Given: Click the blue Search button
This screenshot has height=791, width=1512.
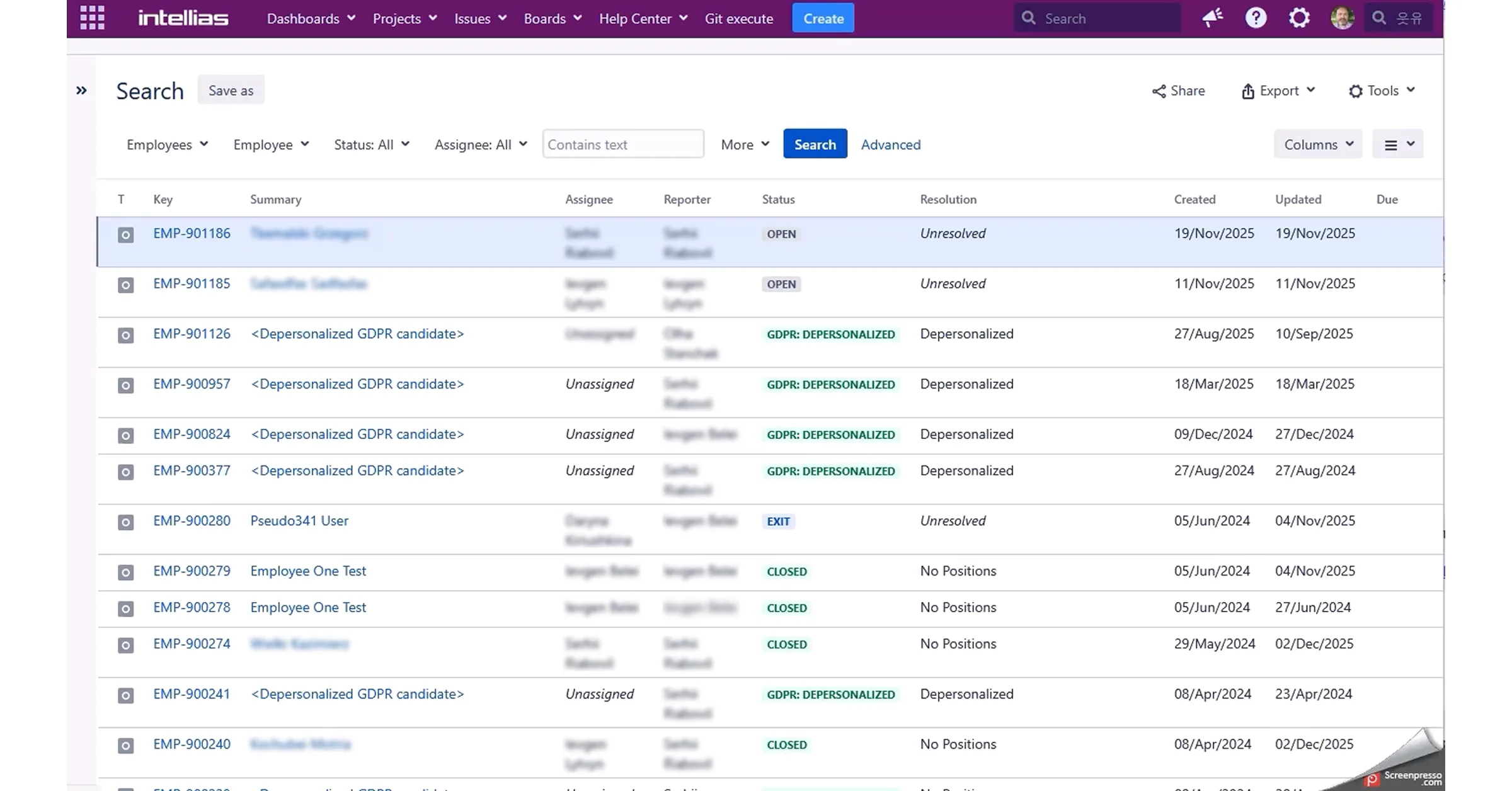Looking at the screenshot, I should point(815,144).
